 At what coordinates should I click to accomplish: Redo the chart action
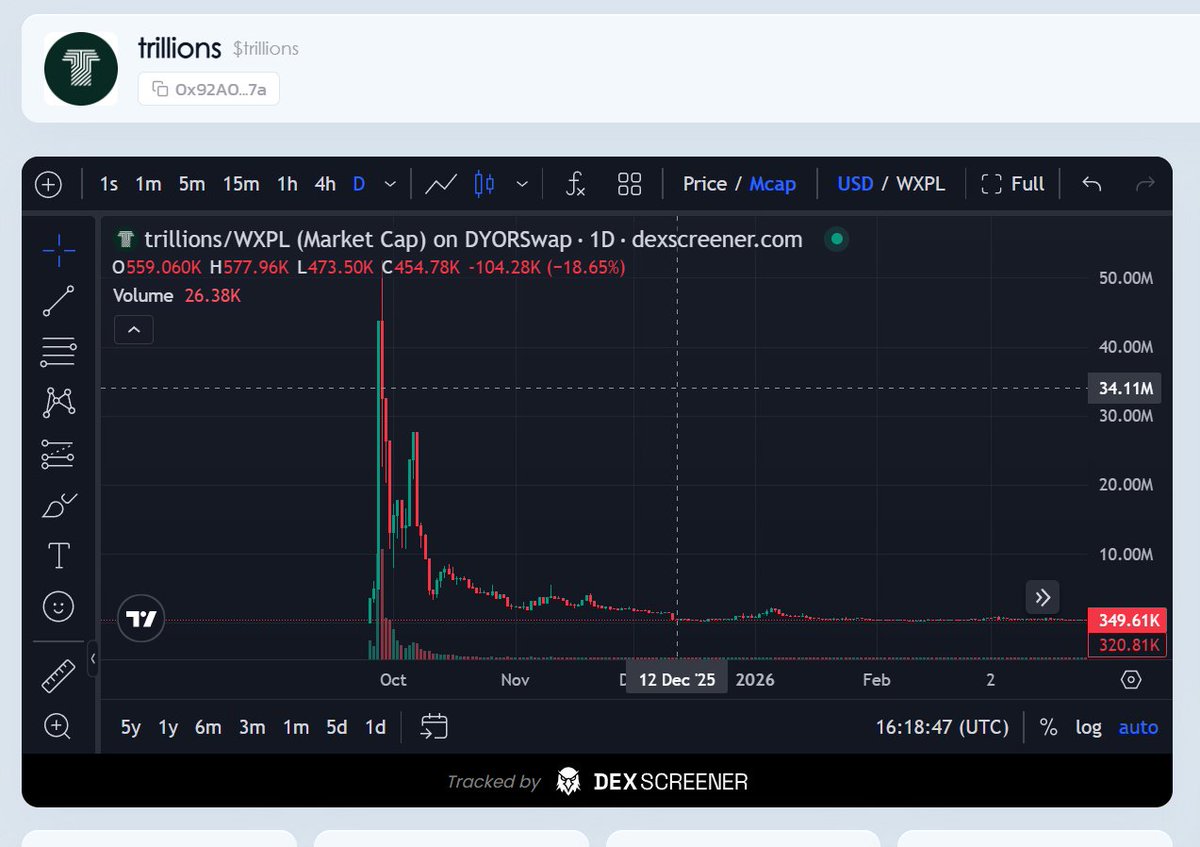click(x=1146, y=184)
